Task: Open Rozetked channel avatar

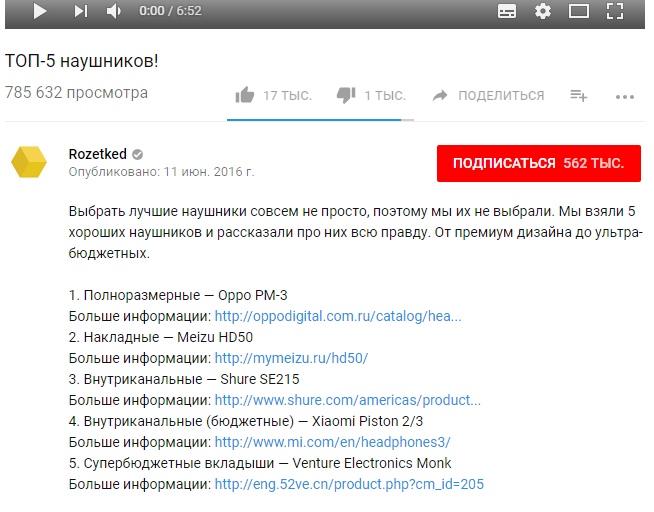Action: [x=29, y=162]
